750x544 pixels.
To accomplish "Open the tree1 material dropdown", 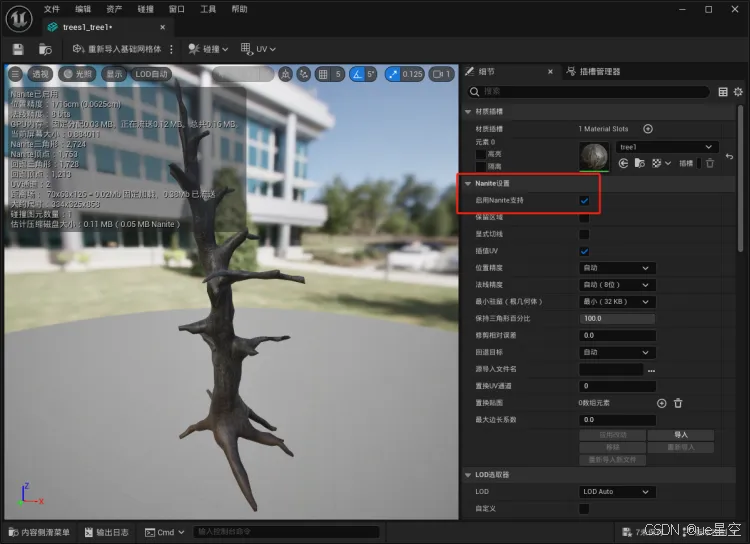I will click(667, 147).
